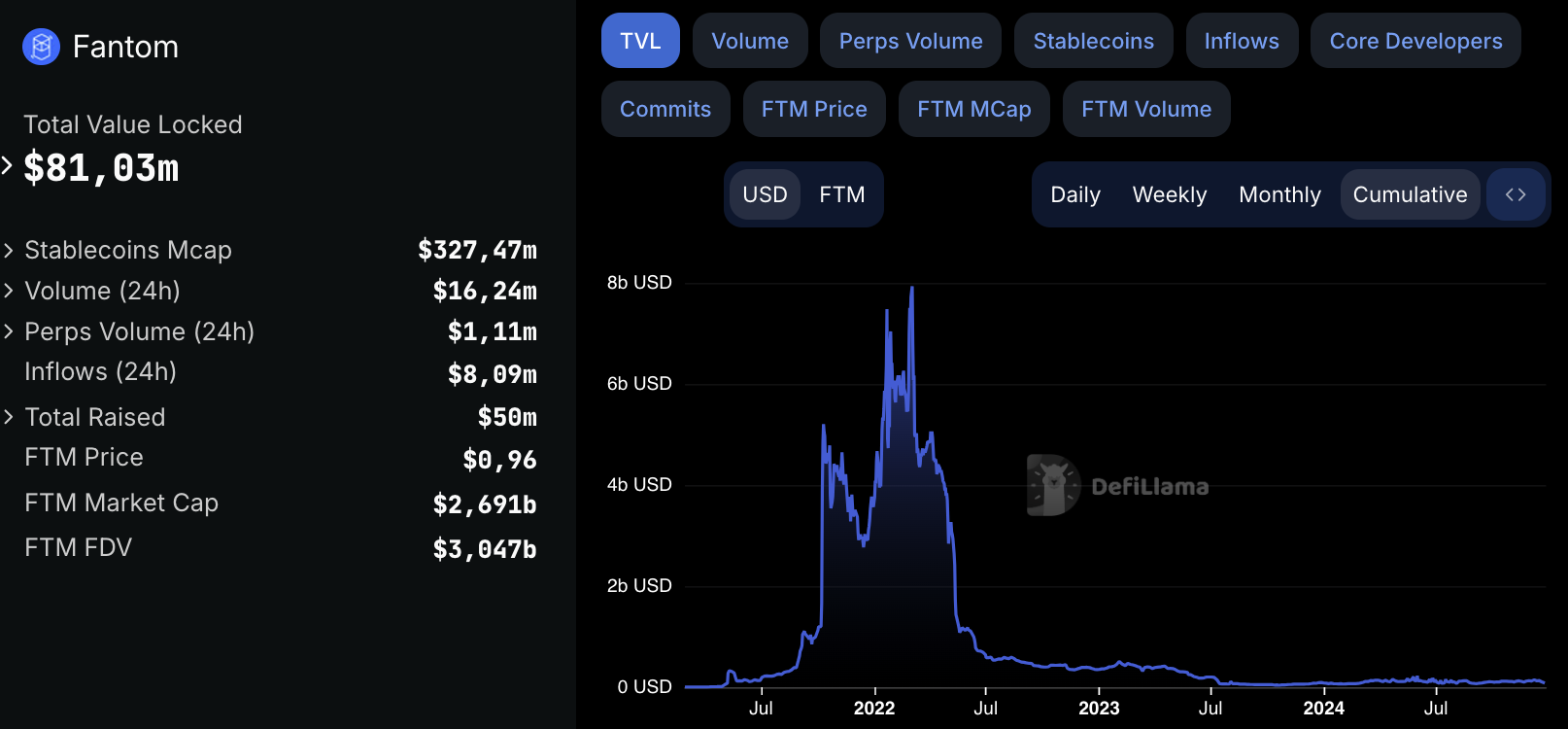This screenshot has width=1568, height=729.
Task: Enable Commits on the chart
Action: 665,109
